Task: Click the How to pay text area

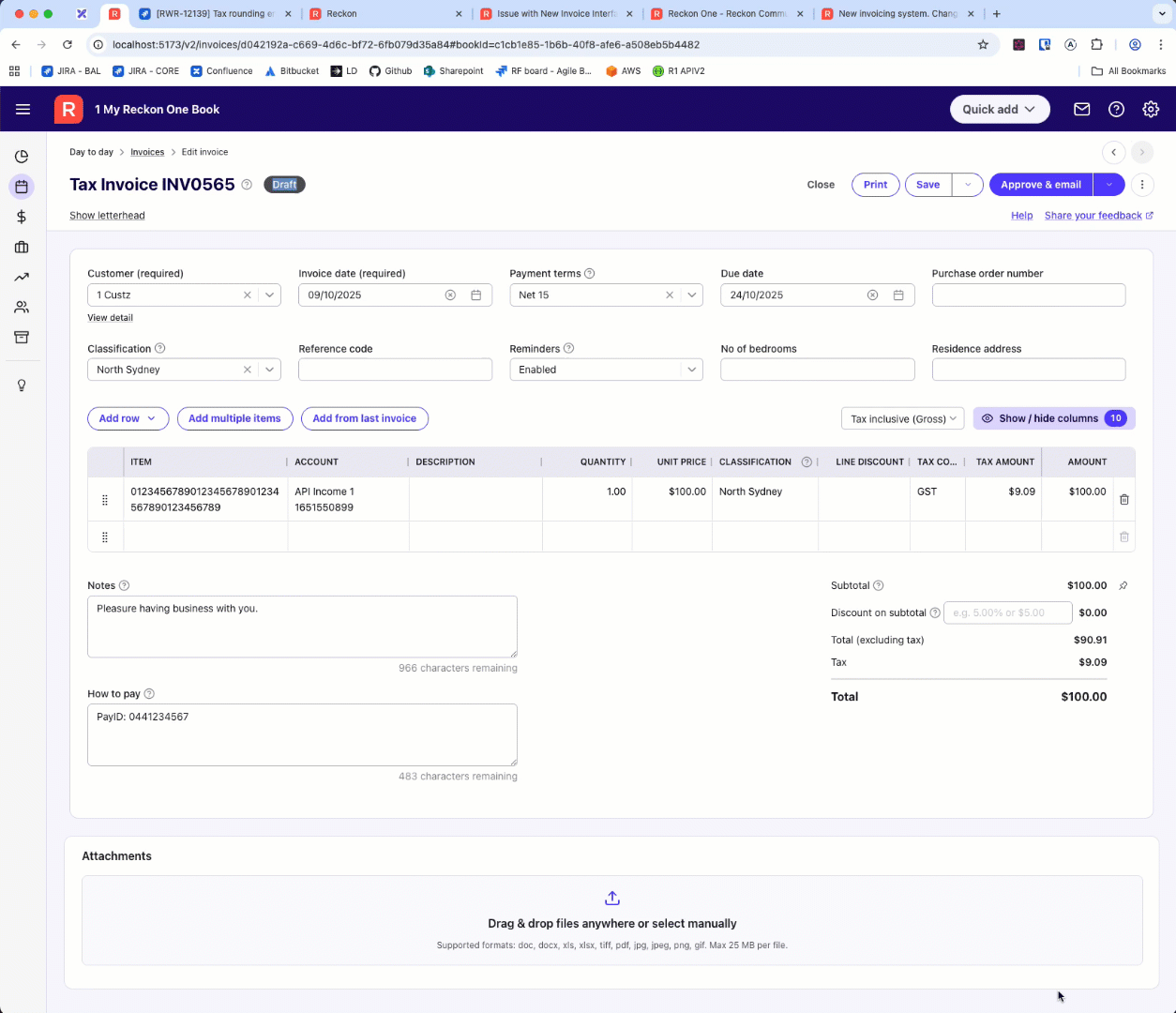Action: pyautogui.click(x=302, y=734)
